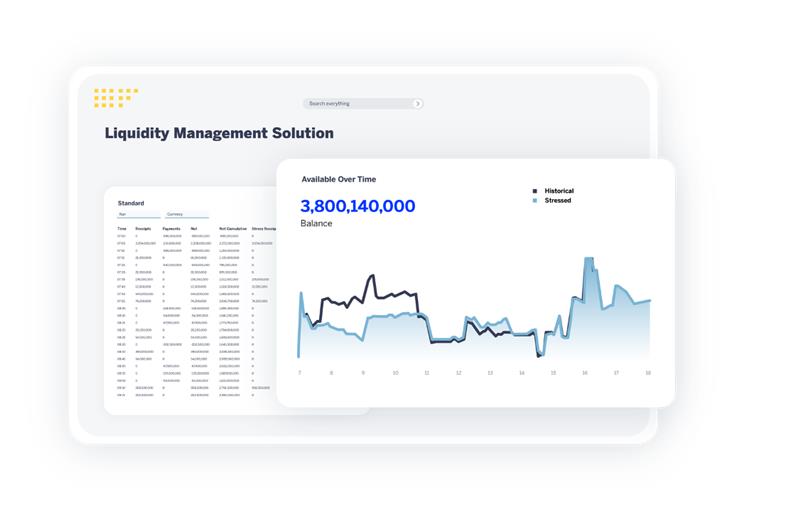
Task: Click the 12 tick on chart axis
Action: click(459, 373)
